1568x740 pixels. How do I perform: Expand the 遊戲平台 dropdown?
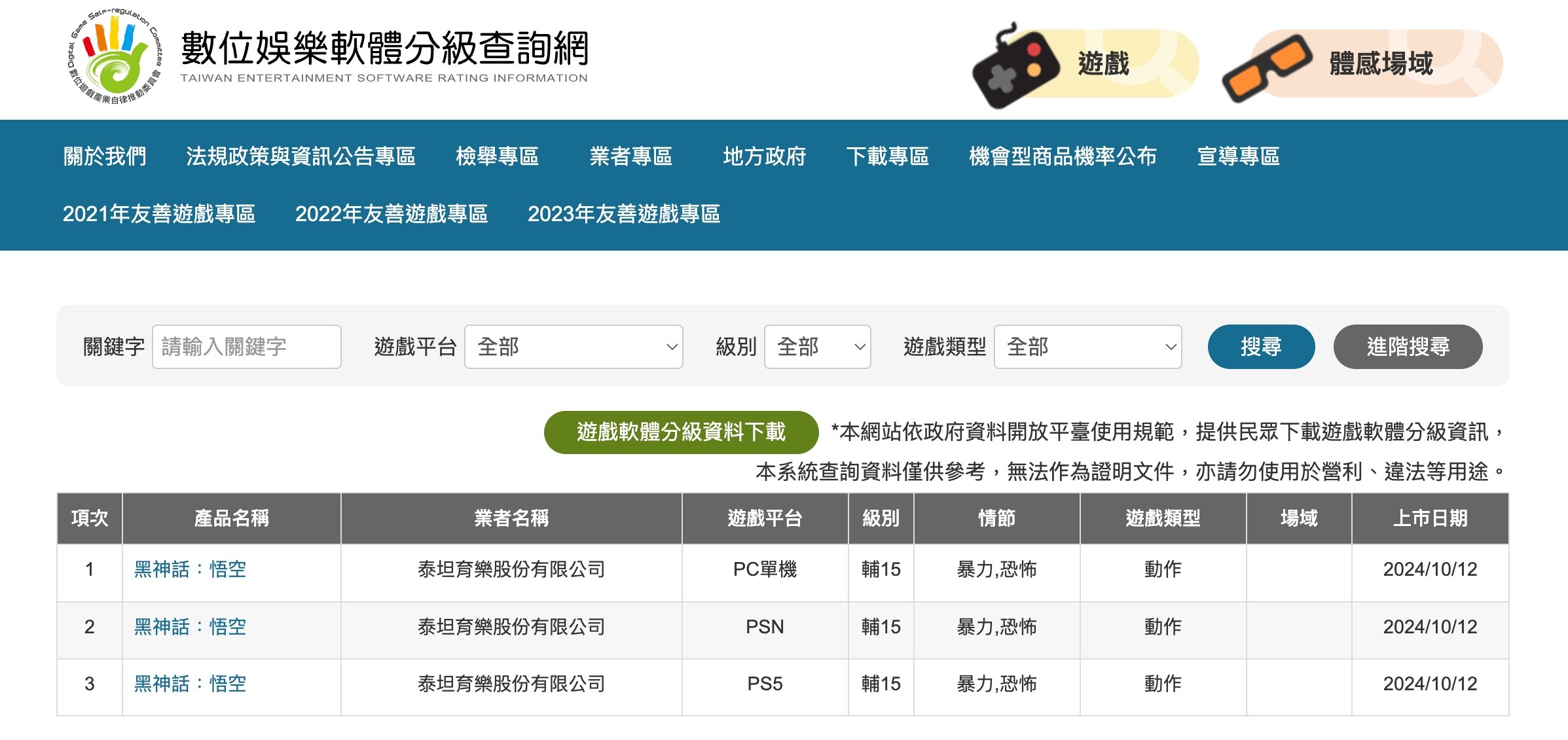coord(574,347)
